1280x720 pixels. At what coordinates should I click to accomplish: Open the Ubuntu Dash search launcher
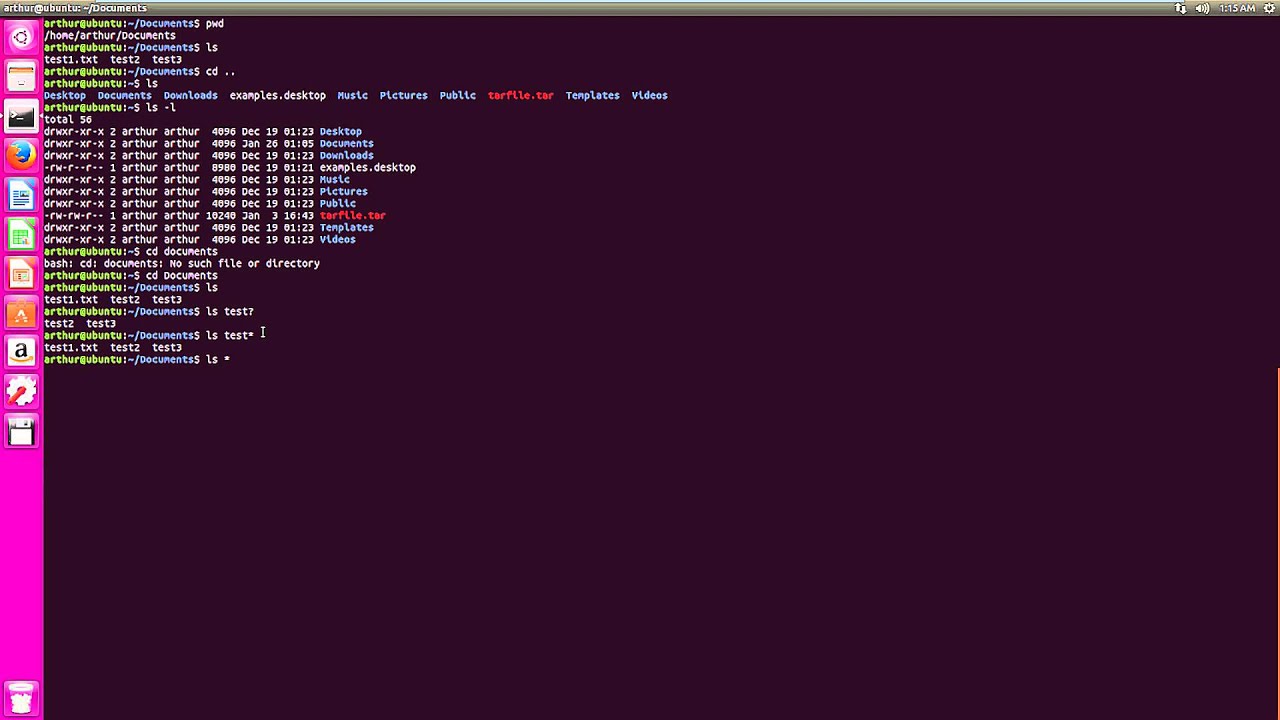pos(21,38)
